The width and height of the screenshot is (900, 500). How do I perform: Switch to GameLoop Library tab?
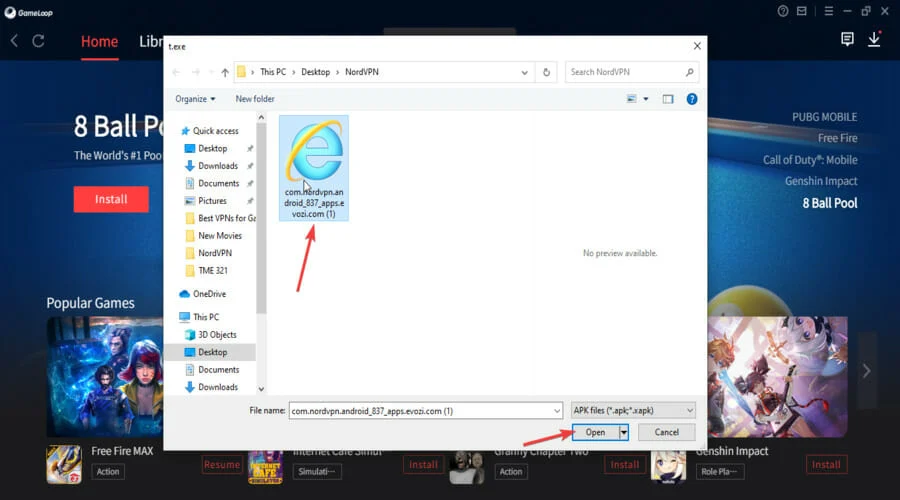[151, 41]
